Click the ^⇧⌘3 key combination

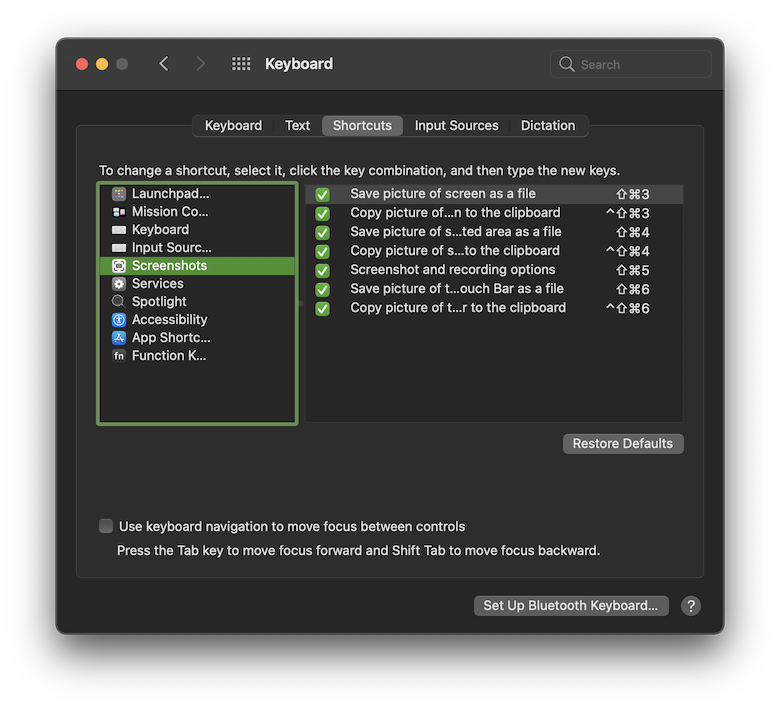627,213
